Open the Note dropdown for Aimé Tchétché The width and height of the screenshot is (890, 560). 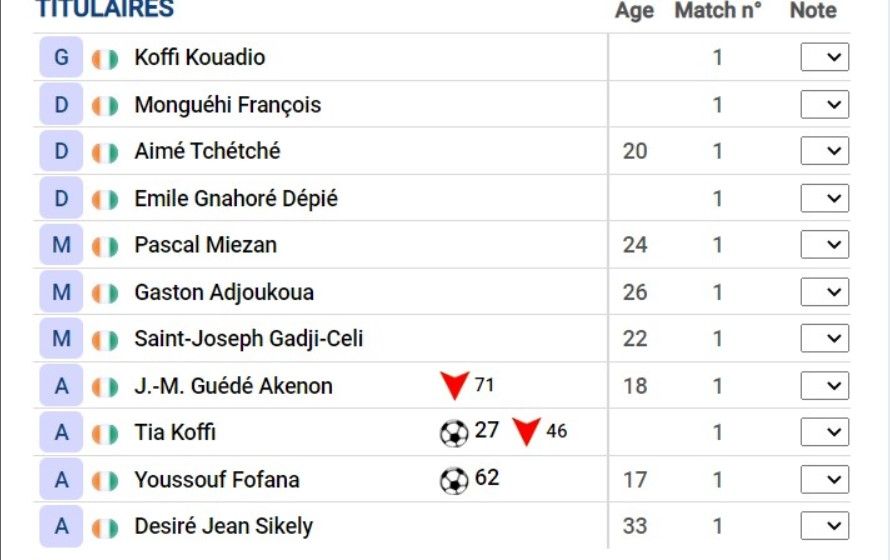(825, 150)
